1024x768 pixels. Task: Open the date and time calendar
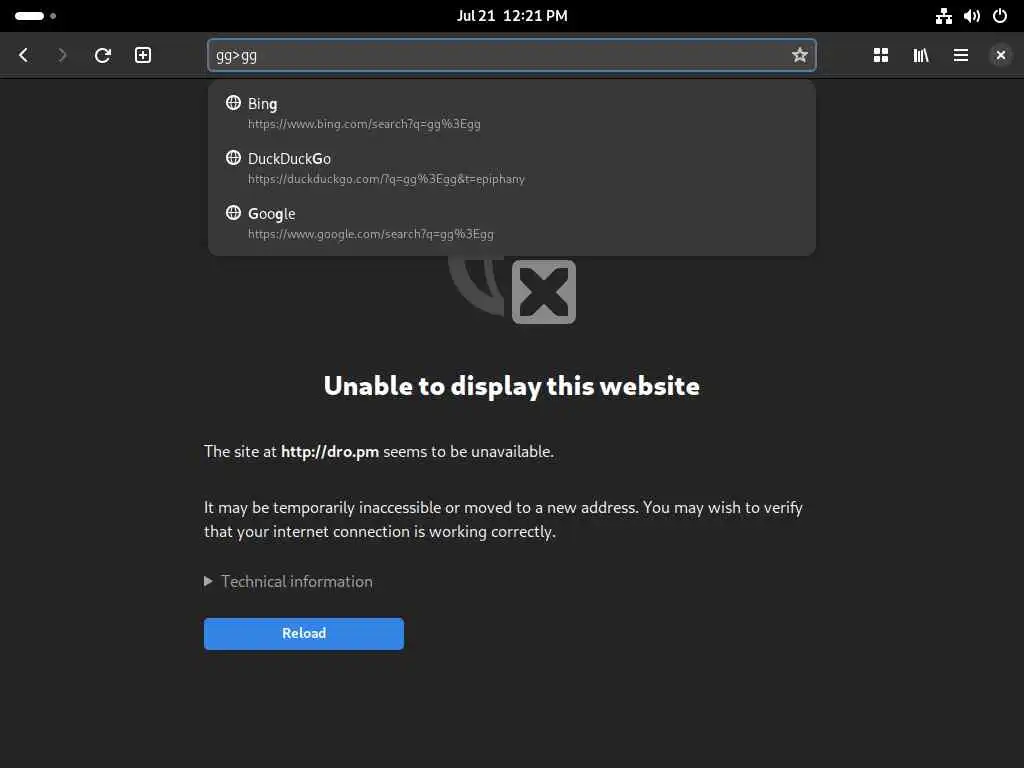tap(512, 16)
